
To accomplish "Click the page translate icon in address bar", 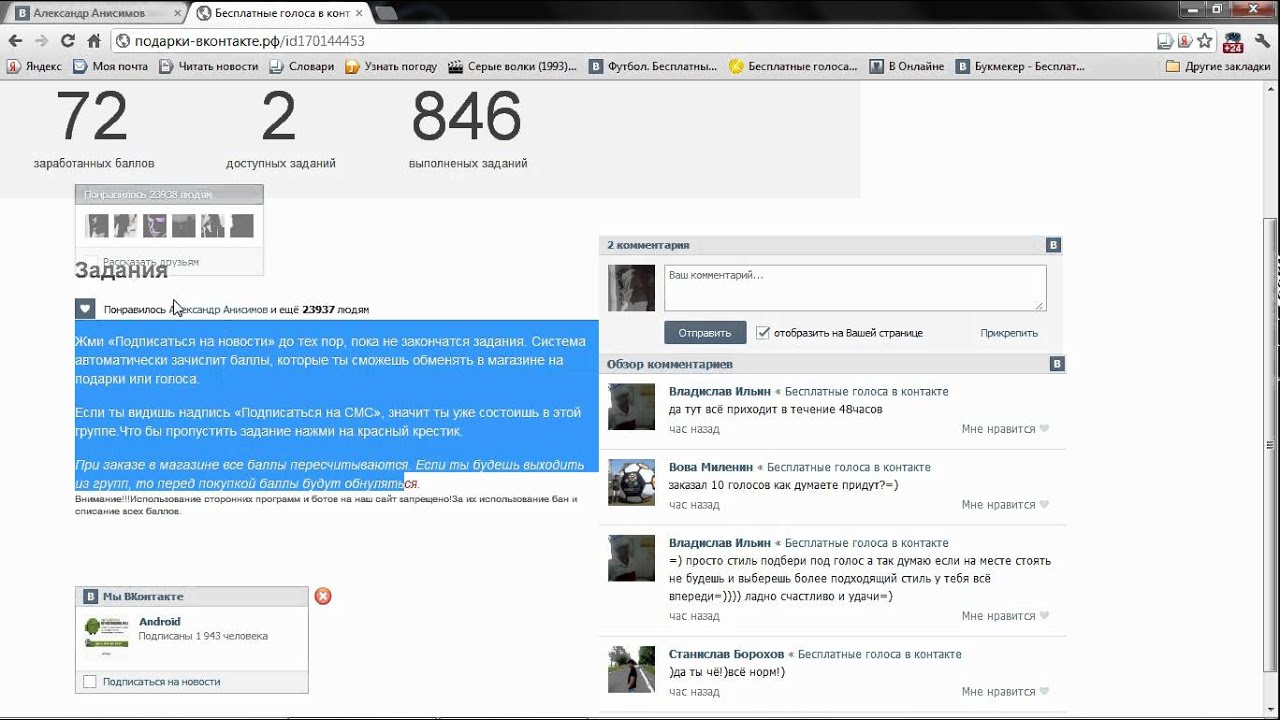I will (x=1165, y=41).
